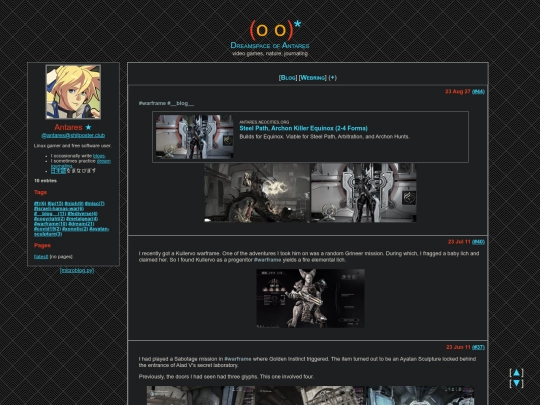Image resolution: width=540 pixels, height=405 pixels.
Task: Jump to bottom with down arrow button
Action: click(x=516, y=383)
